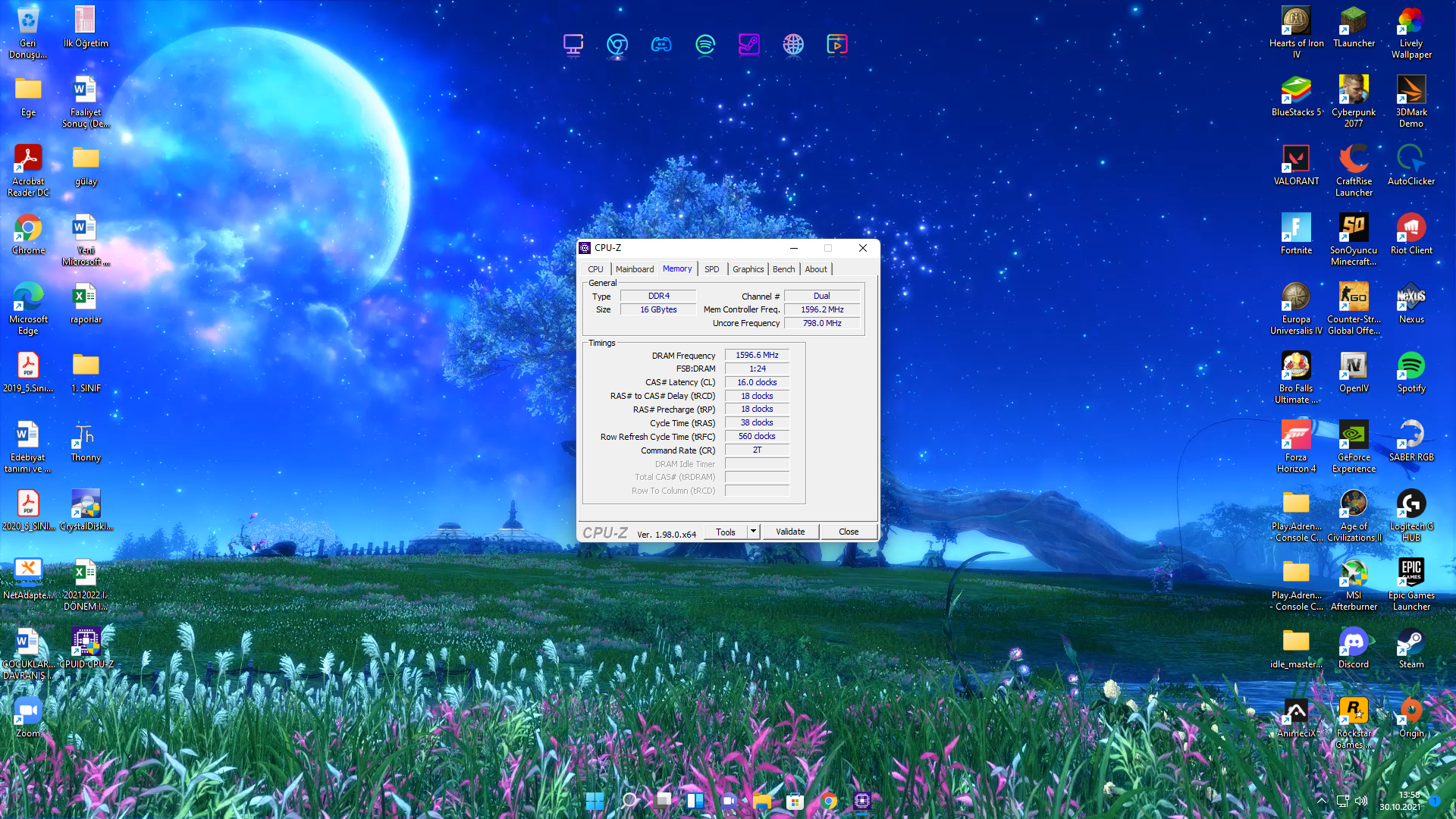Image resolution: width=1456 pixels, height=819 pixels.
Task: Click the Chrome icon in the taskbar
Action: [828, 801]
